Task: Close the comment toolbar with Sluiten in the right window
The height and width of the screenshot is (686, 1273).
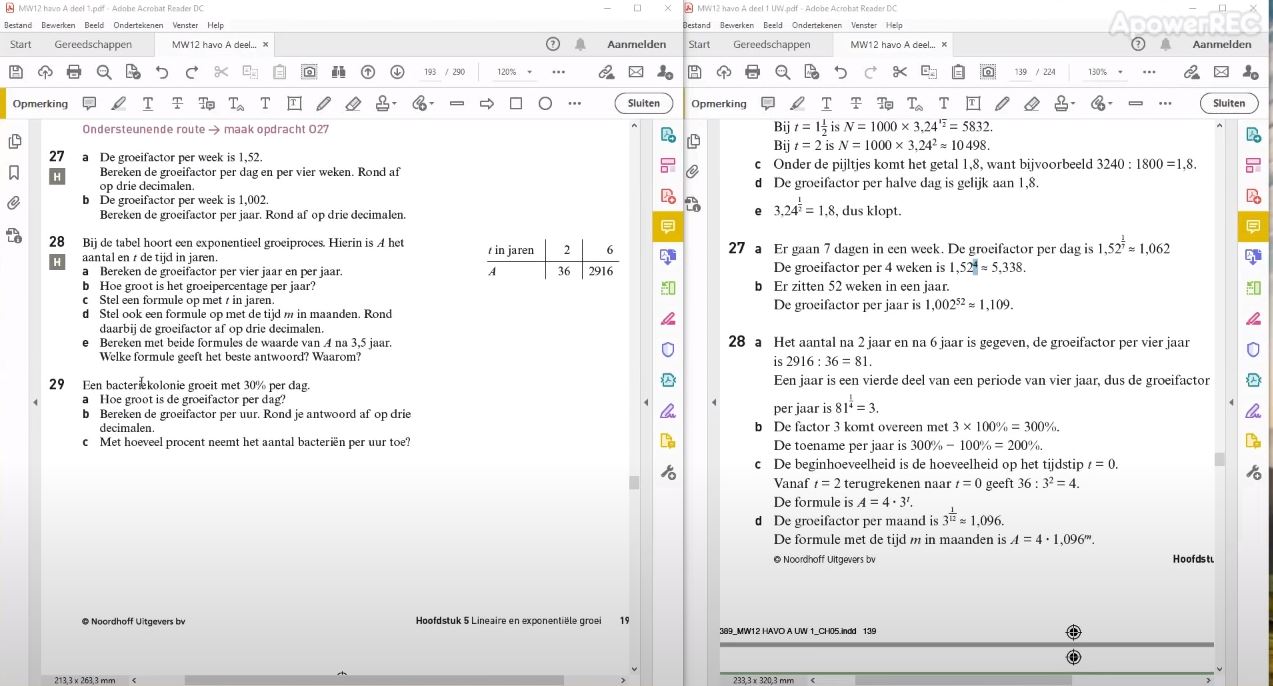Action: click(x=1229, y=103)
